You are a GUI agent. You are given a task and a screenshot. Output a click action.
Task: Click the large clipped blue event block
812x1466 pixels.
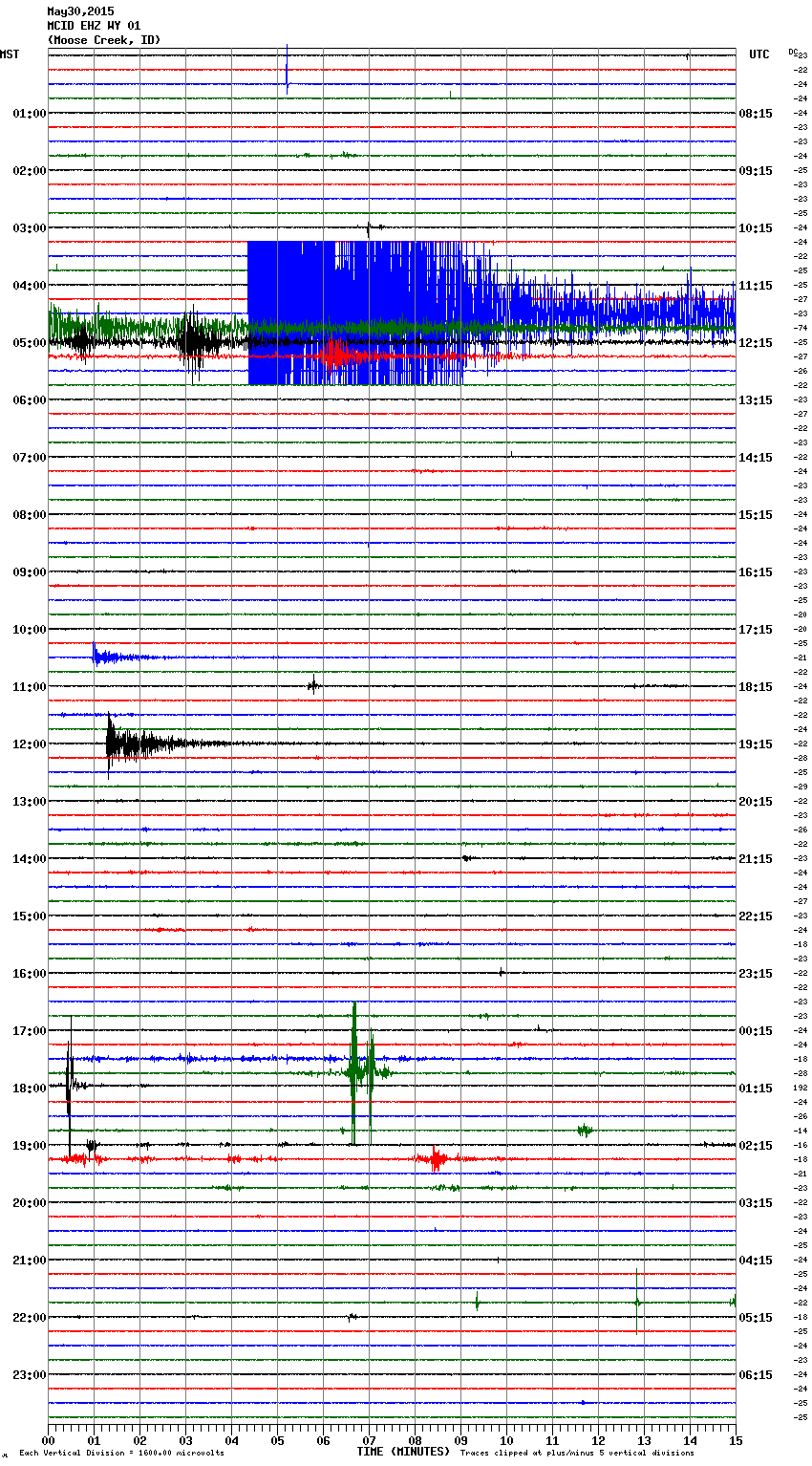click(x=355, y=313)
